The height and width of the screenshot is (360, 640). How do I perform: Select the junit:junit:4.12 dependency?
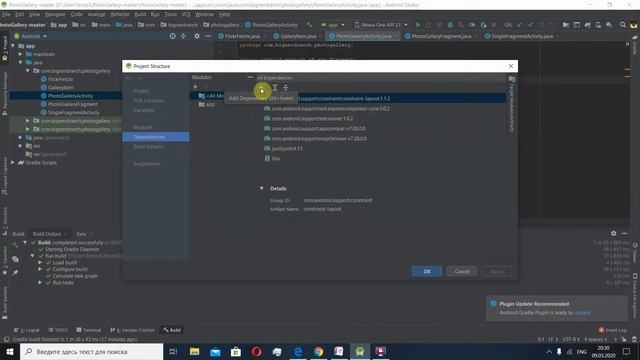(x=283, y=149)
